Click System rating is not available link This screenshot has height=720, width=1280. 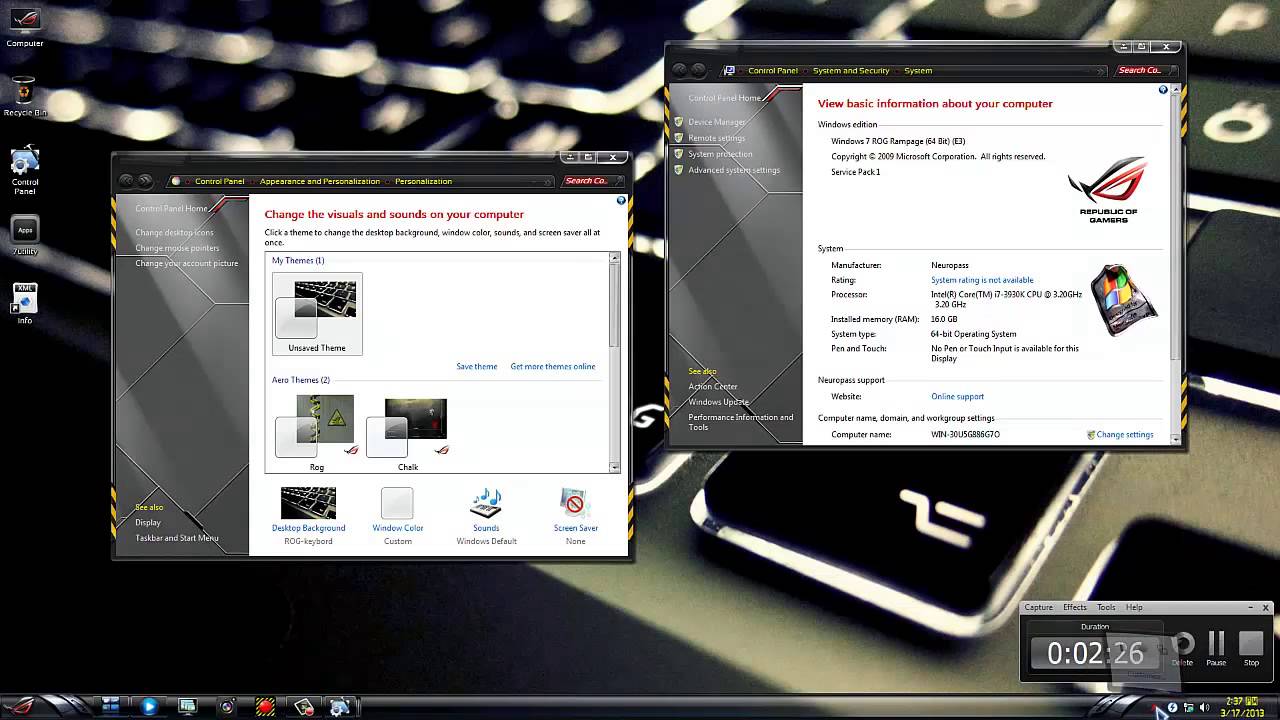click(982, 280)
